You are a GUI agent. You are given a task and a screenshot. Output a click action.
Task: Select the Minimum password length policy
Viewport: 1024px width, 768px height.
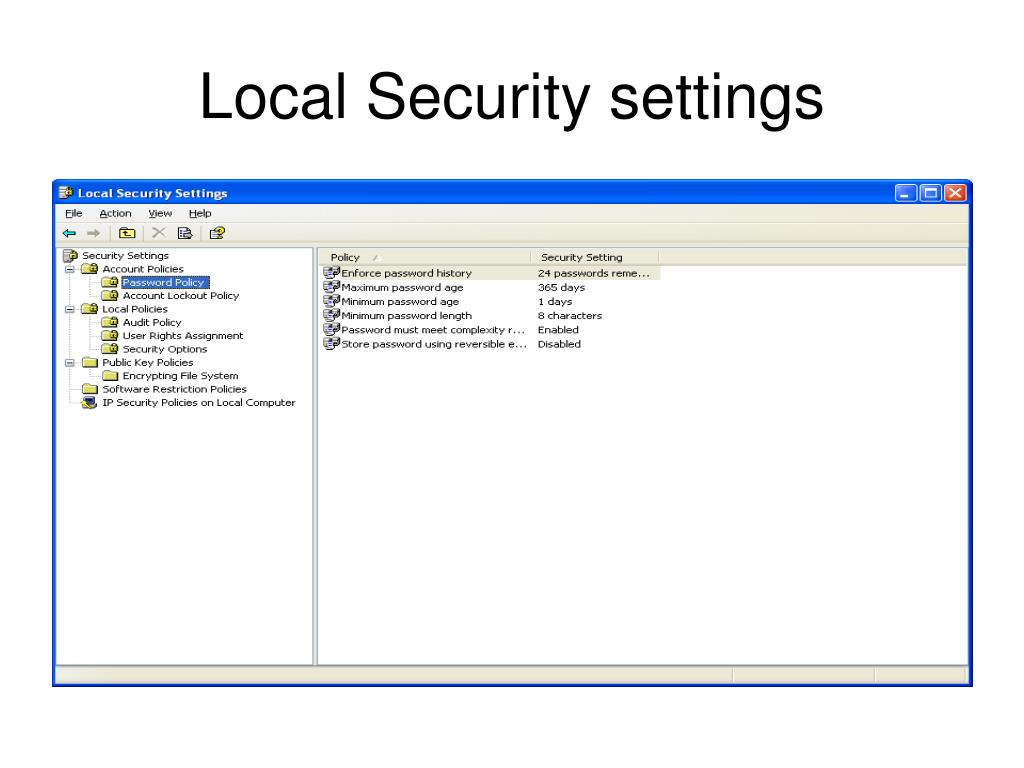coord(406,315)
